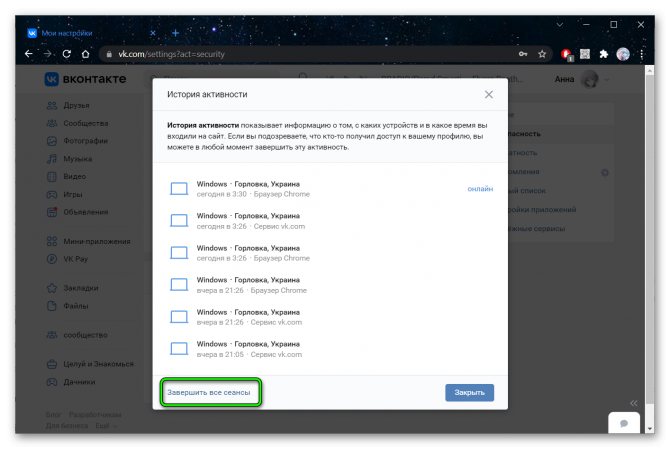
Task: Open 'Мини-приложения' in sidebar
Action: click(88, 241)
